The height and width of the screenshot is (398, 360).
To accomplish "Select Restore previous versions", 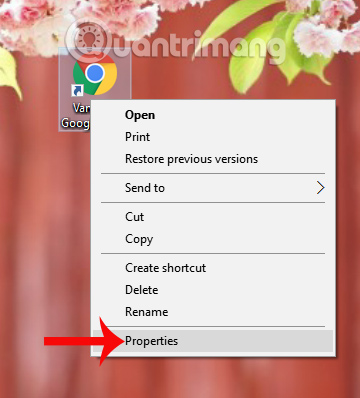I will click(213, 159).
